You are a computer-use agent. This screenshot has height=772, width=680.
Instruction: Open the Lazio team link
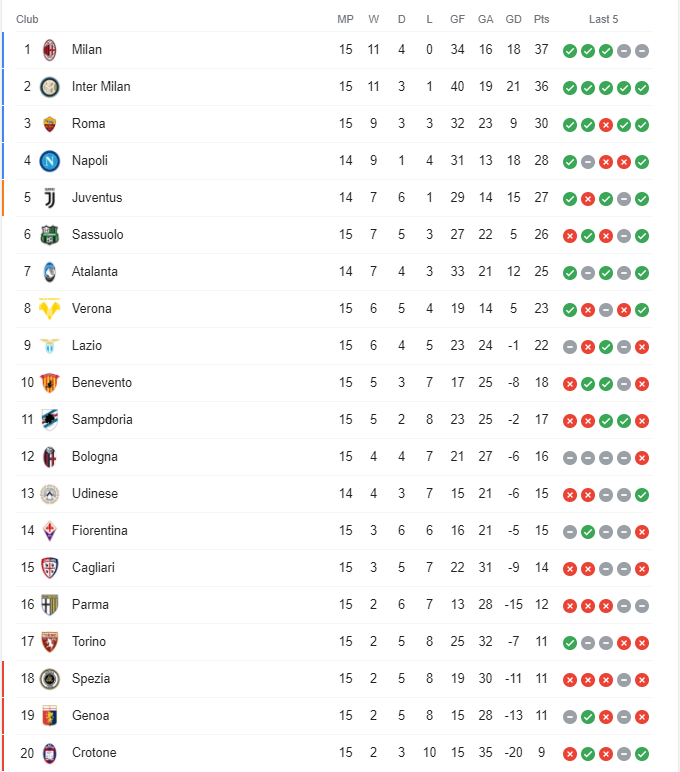[87, 346]
